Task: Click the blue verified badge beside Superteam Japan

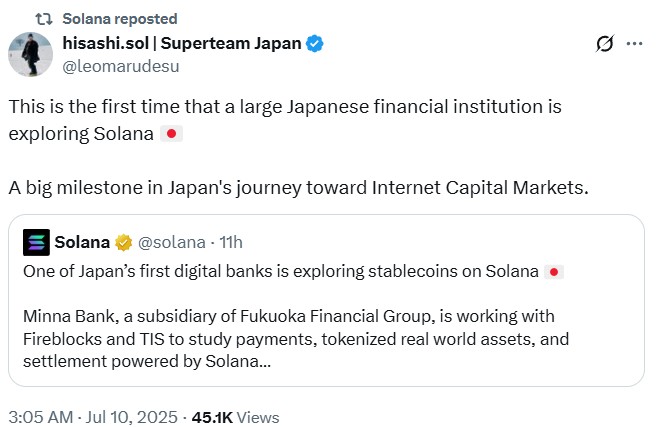Action: click(x=315, y=44)
